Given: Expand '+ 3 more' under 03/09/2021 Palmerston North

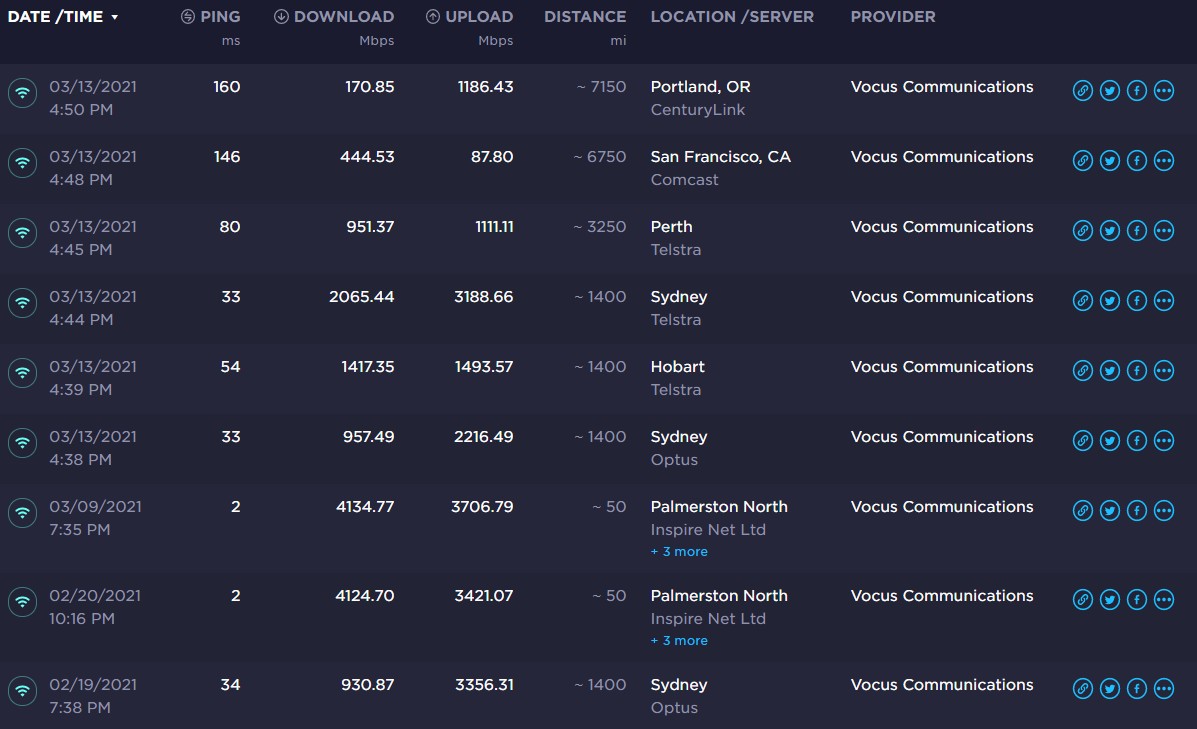Looking at the screenshot, I should [x=679, y=552].
